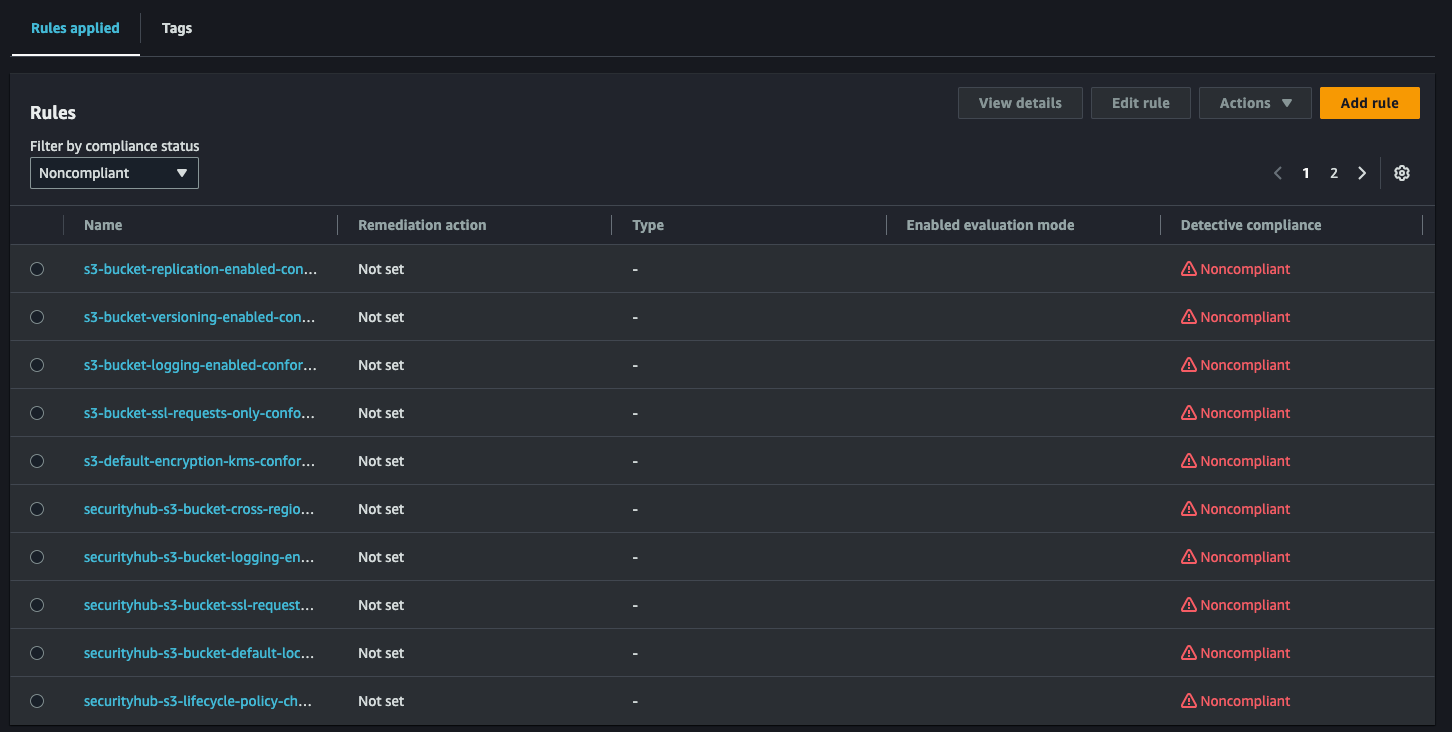The height and width of the screenshot is (732, 1452).
Task: Go to next page arrow
Action: coord(1362,173)
